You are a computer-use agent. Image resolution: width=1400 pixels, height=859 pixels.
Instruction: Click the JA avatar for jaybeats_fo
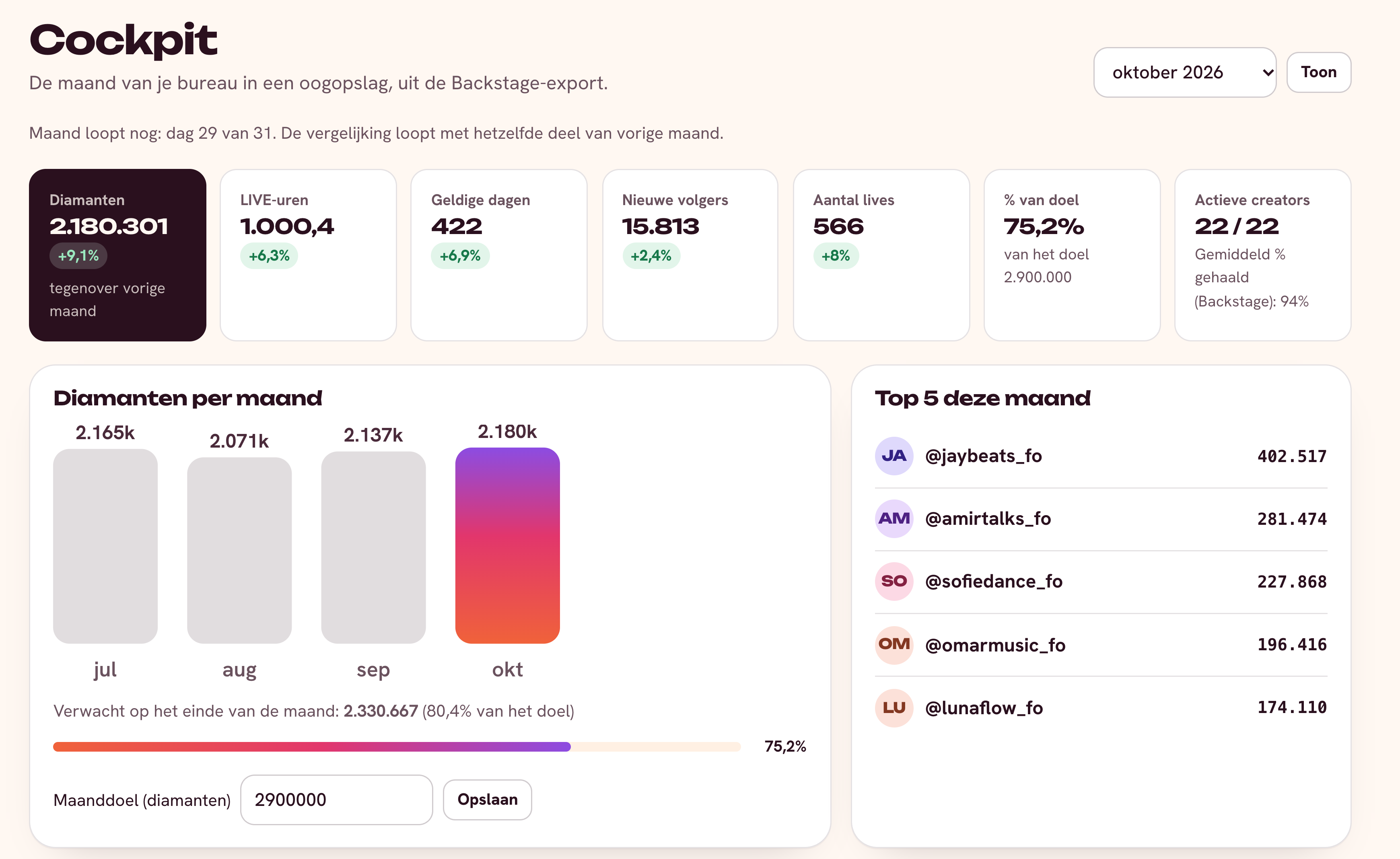coord(894,456)
